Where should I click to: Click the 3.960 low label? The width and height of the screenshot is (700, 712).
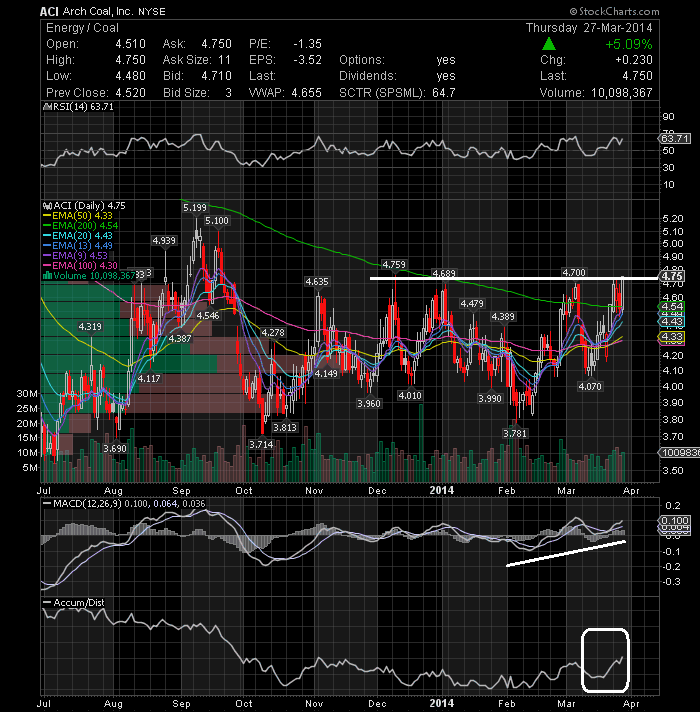pos(368,403)
